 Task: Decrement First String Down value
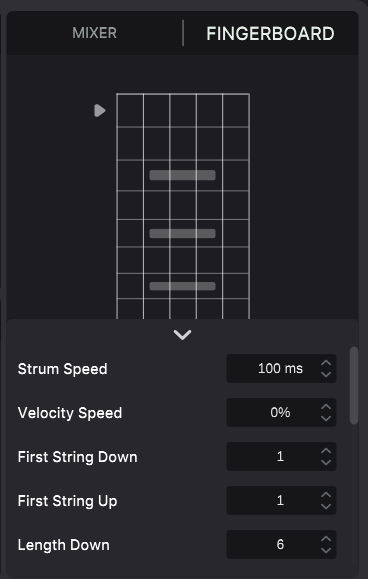pos(326,462)
